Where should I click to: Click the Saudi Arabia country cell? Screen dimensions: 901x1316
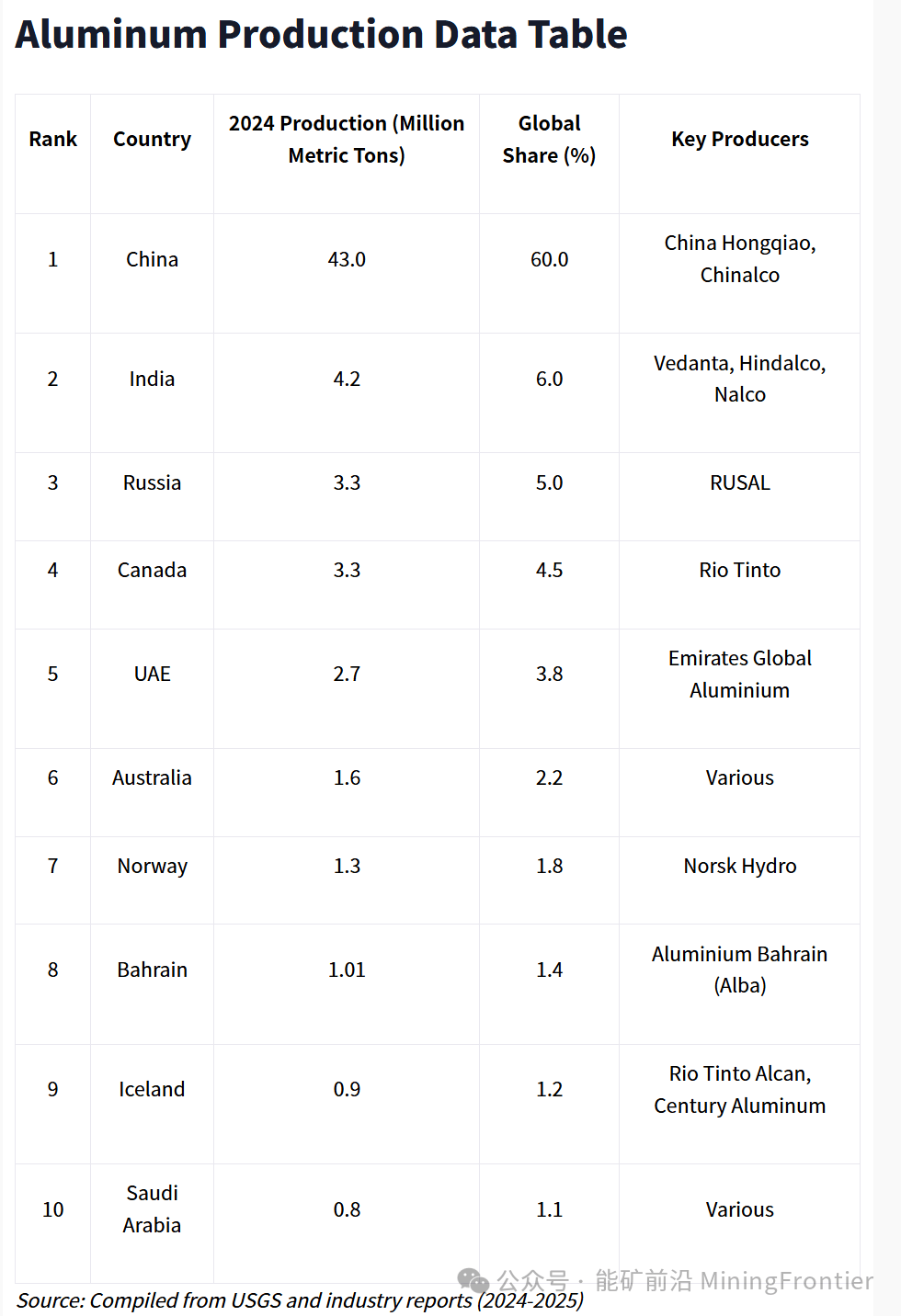(152, 1209)
